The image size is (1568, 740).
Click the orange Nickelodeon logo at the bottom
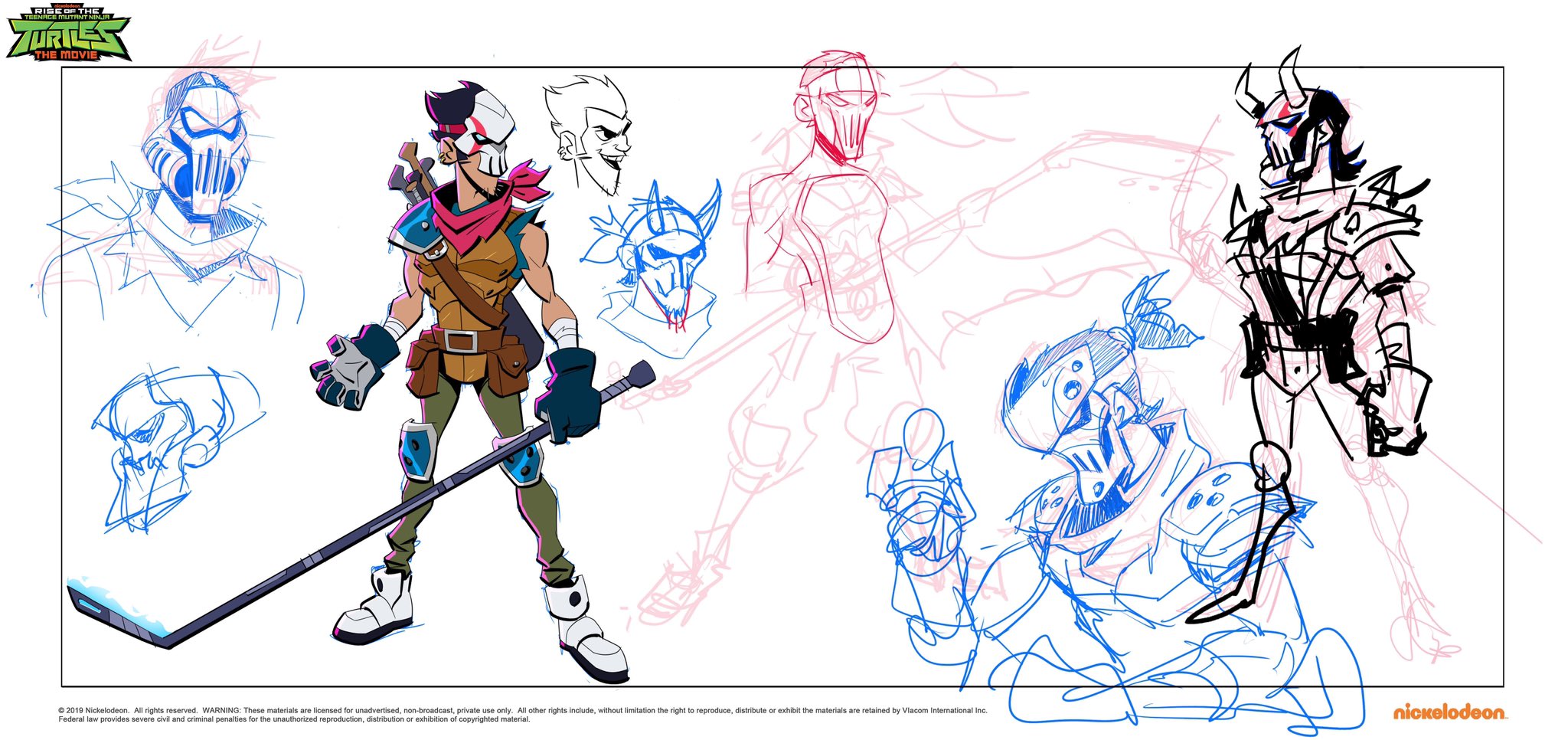pos(1449,712)
